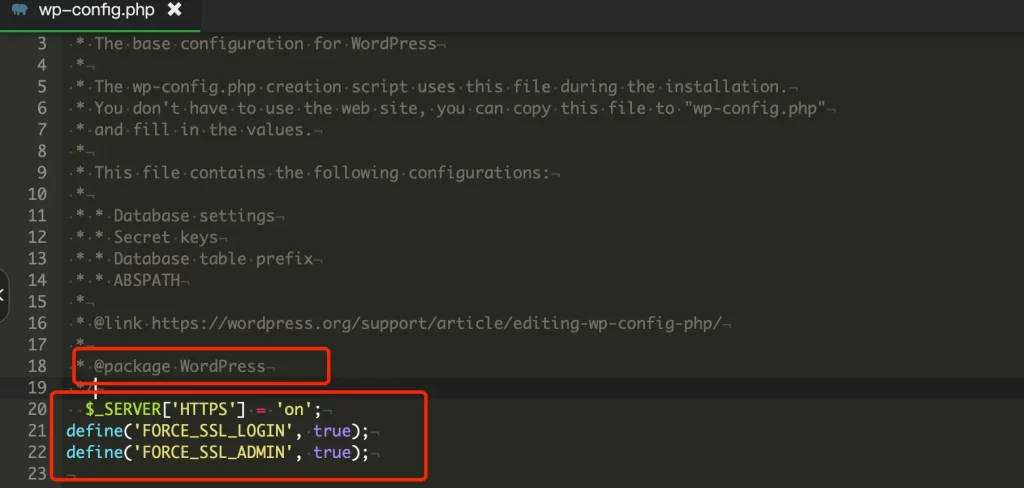Select line number 3 in the gutter

[x=42, y=44]
